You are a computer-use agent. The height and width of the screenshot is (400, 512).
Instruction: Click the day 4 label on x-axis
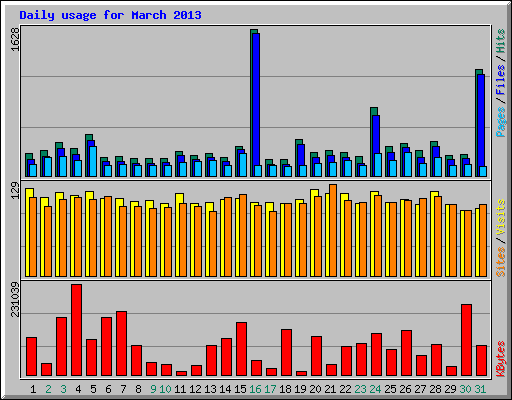point(78,389)
